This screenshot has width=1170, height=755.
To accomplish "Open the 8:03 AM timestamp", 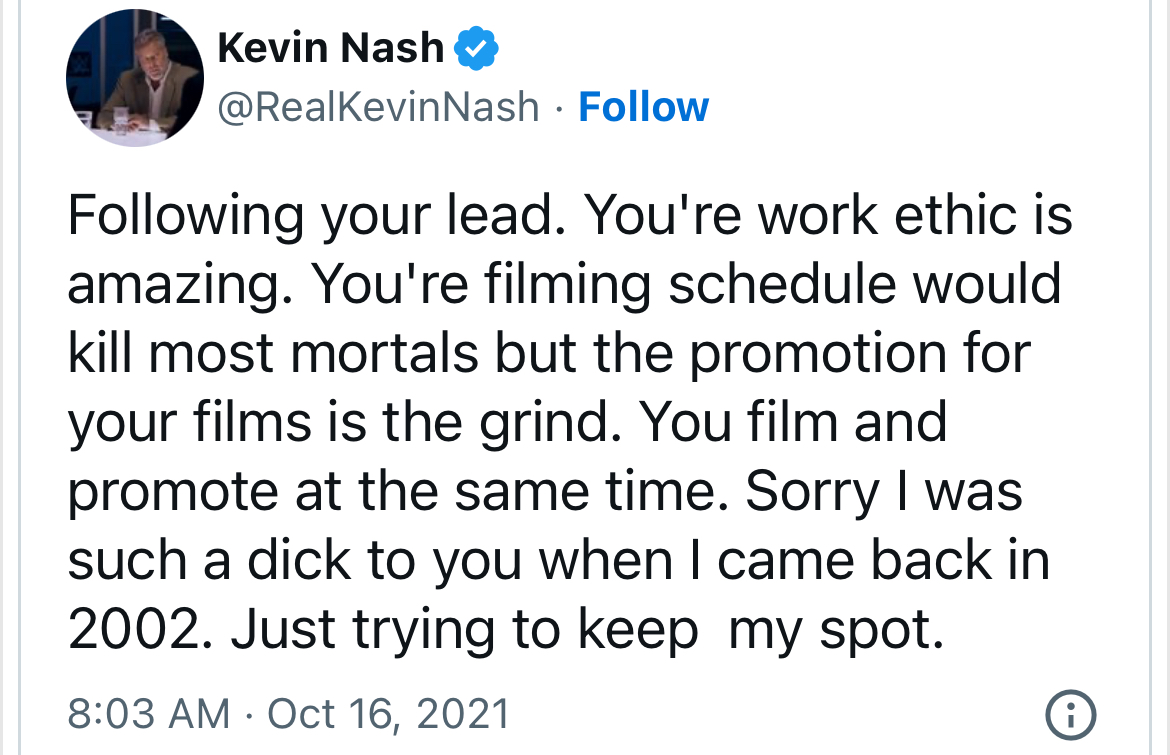I will click(148, 714).
